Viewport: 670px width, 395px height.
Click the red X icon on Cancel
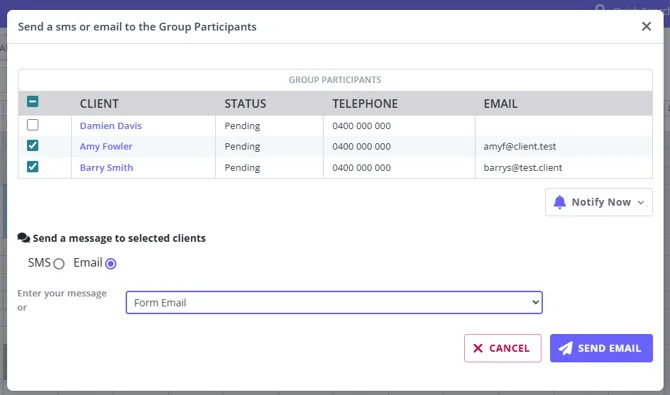tap(478, 348)
